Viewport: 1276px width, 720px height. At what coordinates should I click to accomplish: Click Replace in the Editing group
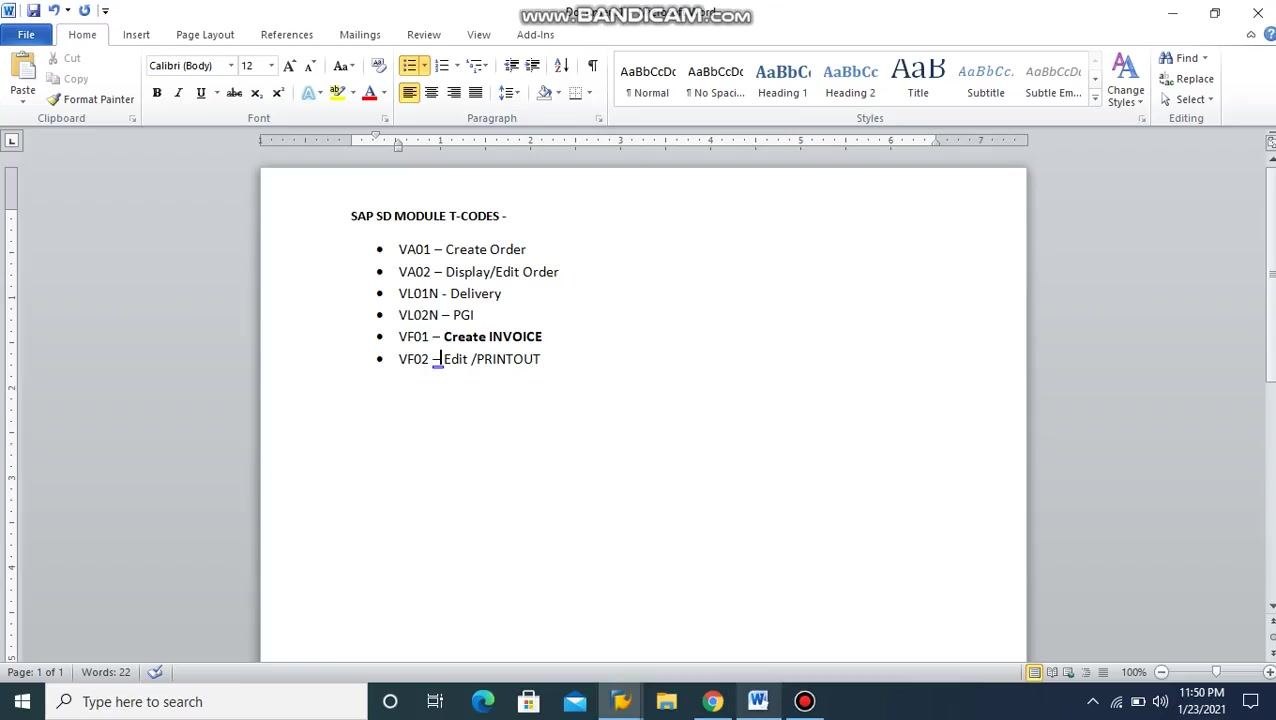1187,79
